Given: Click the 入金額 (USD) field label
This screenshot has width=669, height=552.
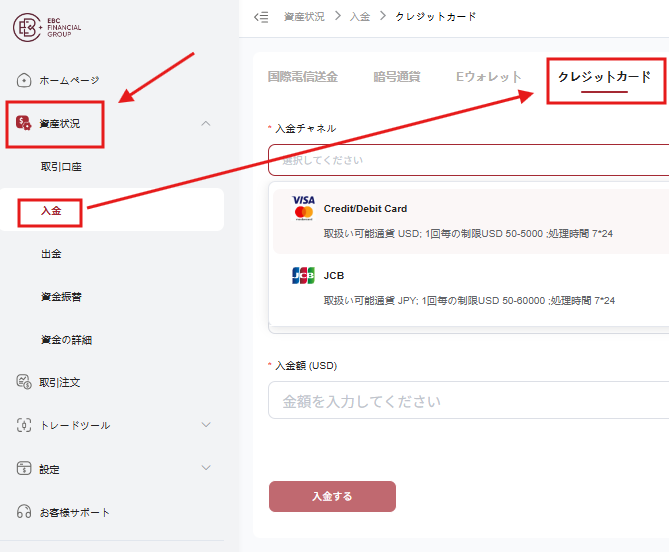Looking at the screenshot, I should (306, 366).
